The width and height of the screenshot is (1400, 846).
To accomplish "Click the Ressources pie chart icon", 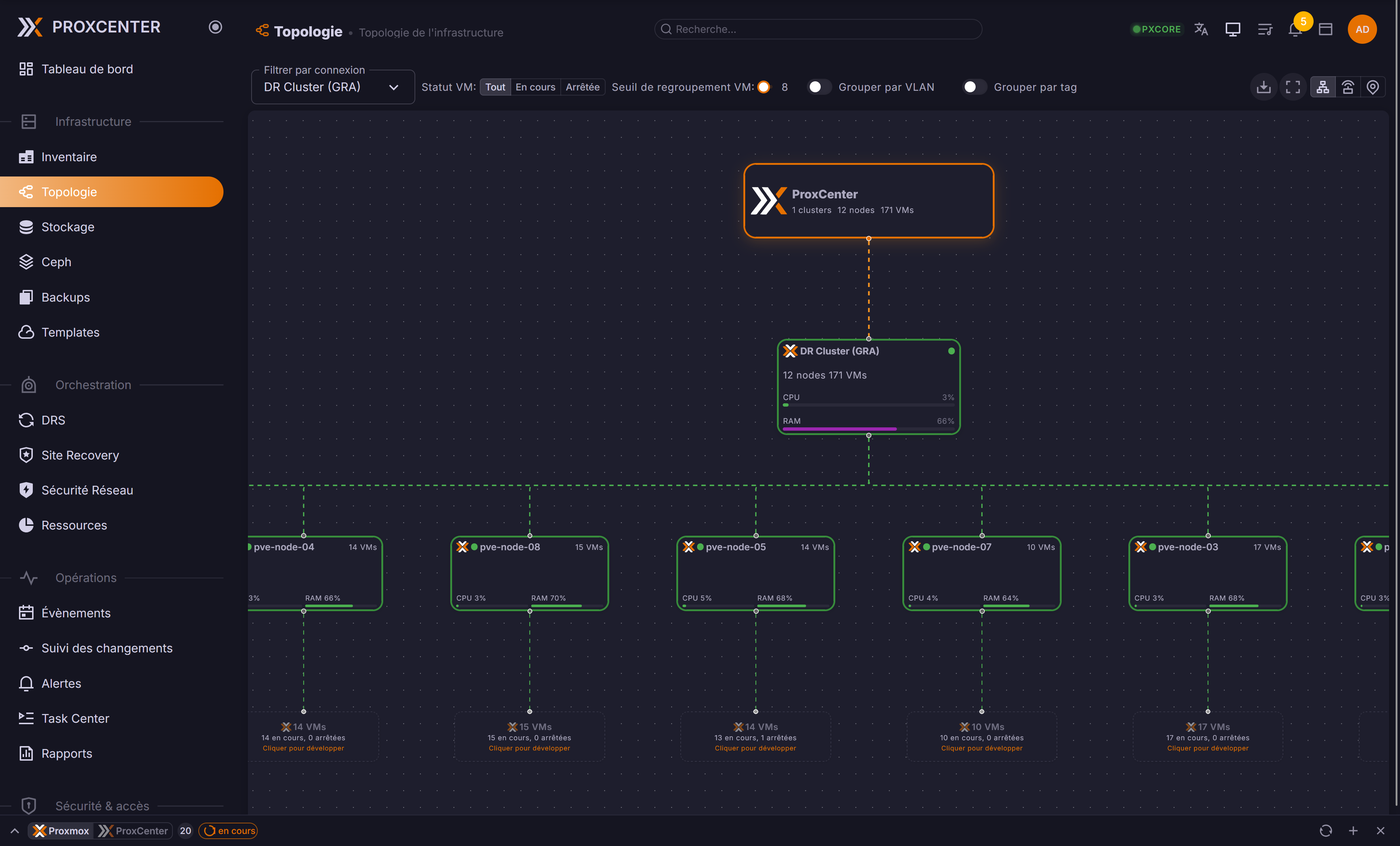I will pyautogui.click(x=26, y=525).
